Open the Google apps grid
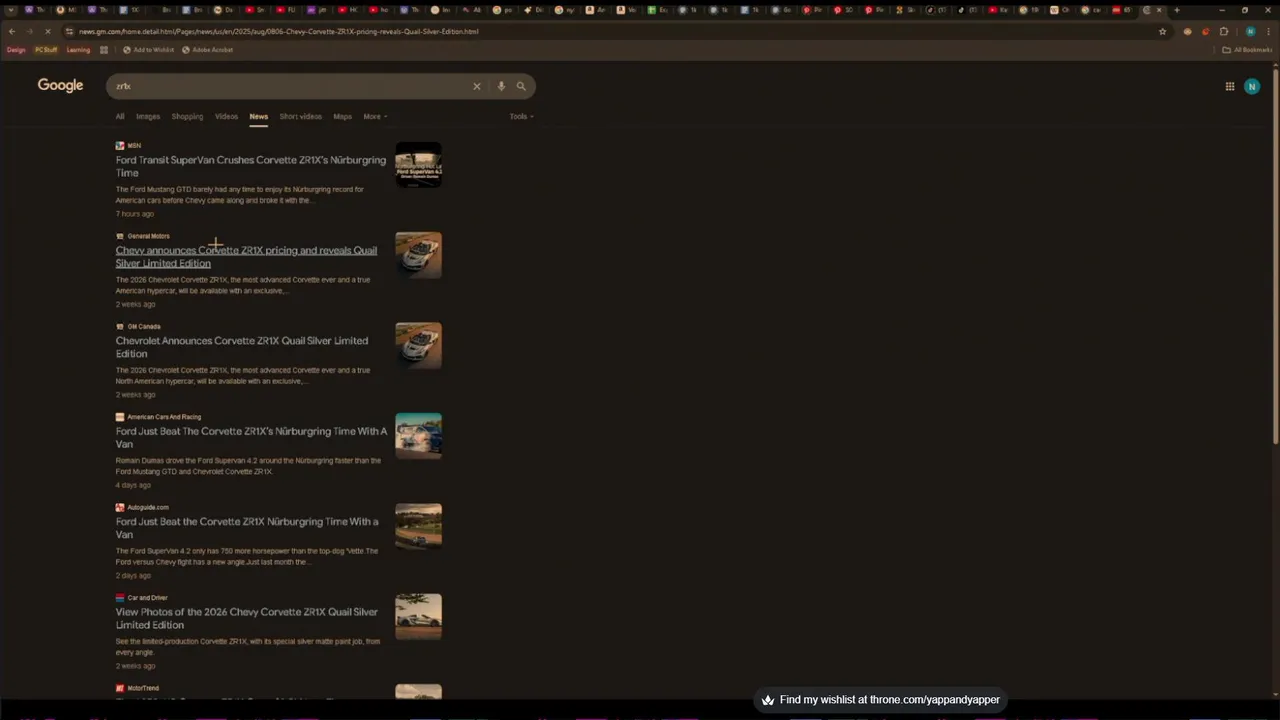The image size is (1280, 720). point(1230,86)
